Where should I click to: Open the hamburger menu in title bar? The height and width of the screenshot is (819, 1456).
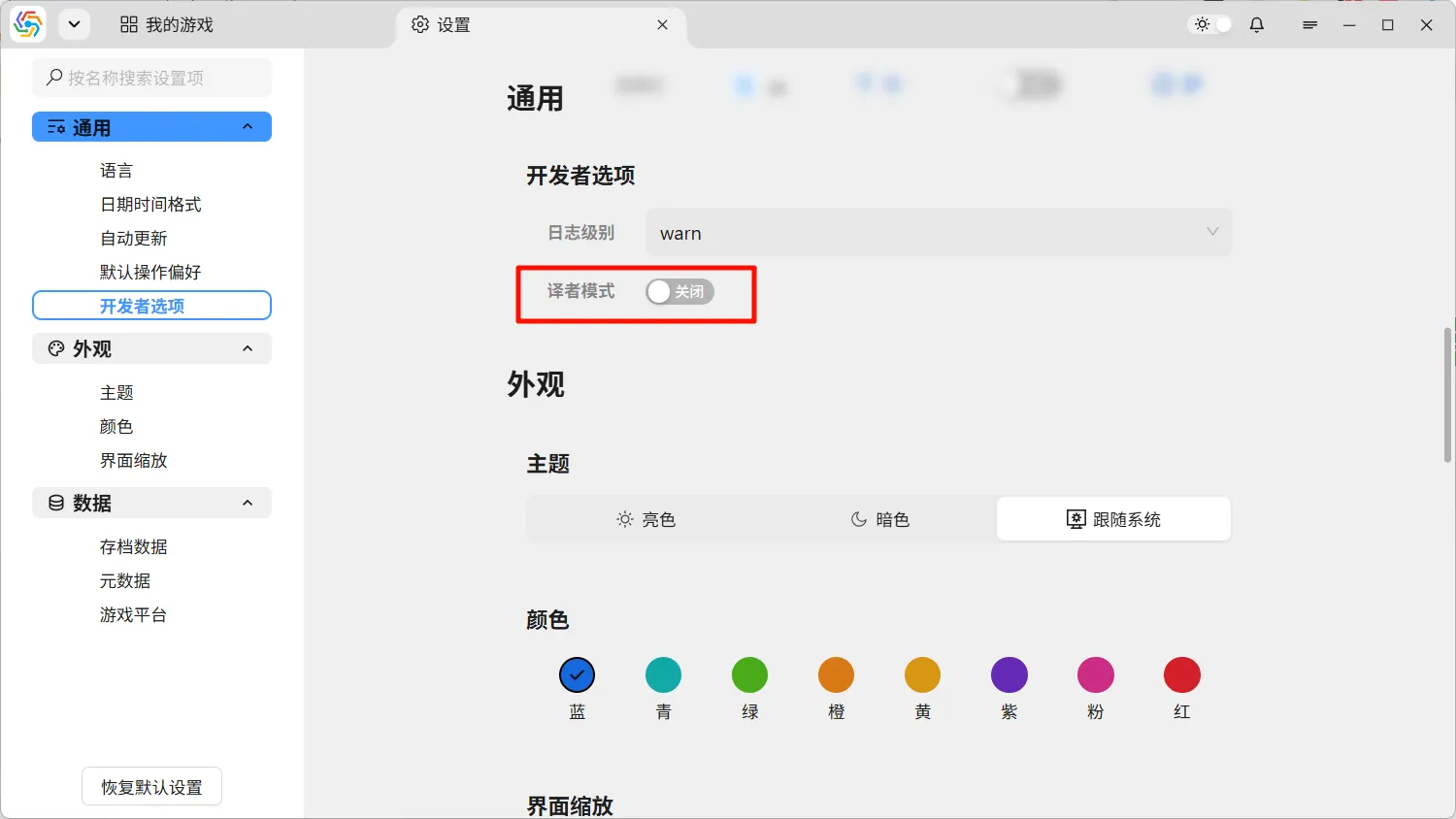(x=1309, y=25)
